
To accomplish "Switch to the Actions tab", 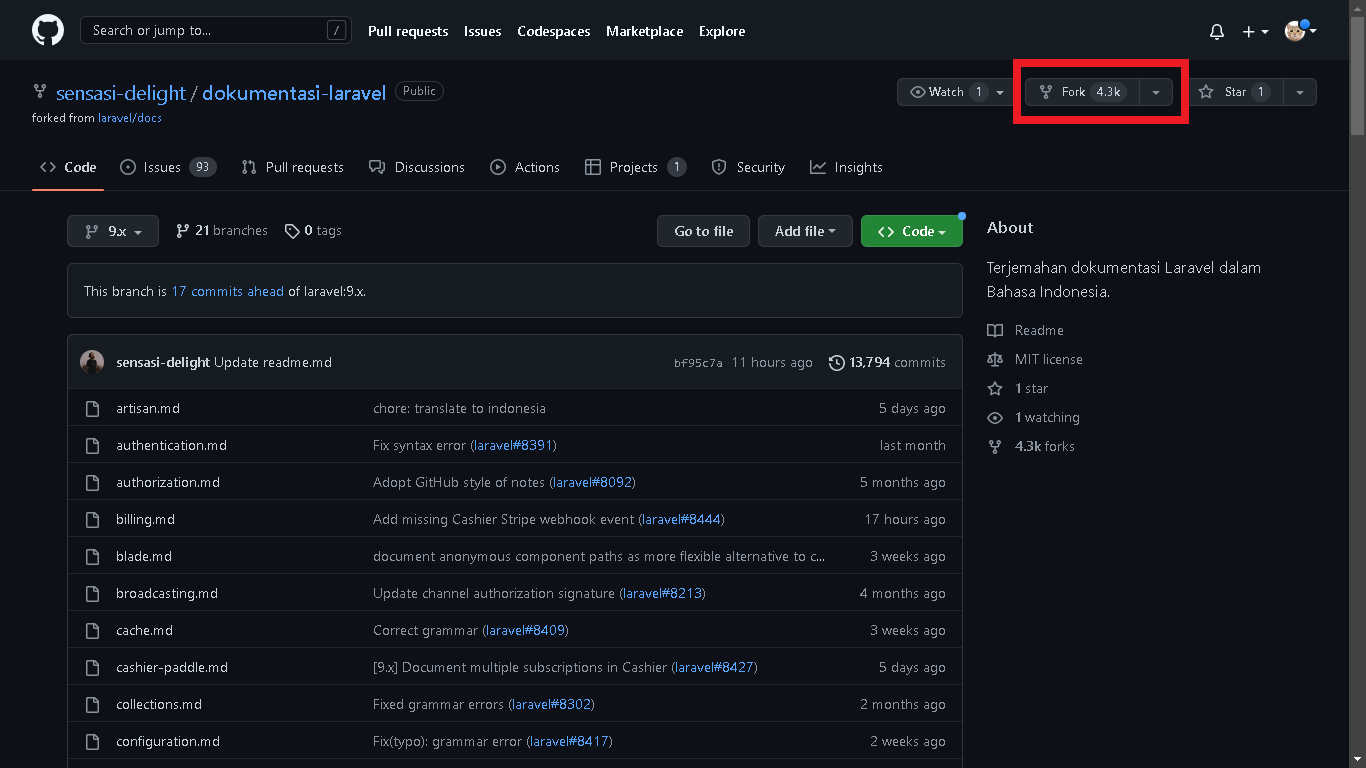I will [525, 167].
